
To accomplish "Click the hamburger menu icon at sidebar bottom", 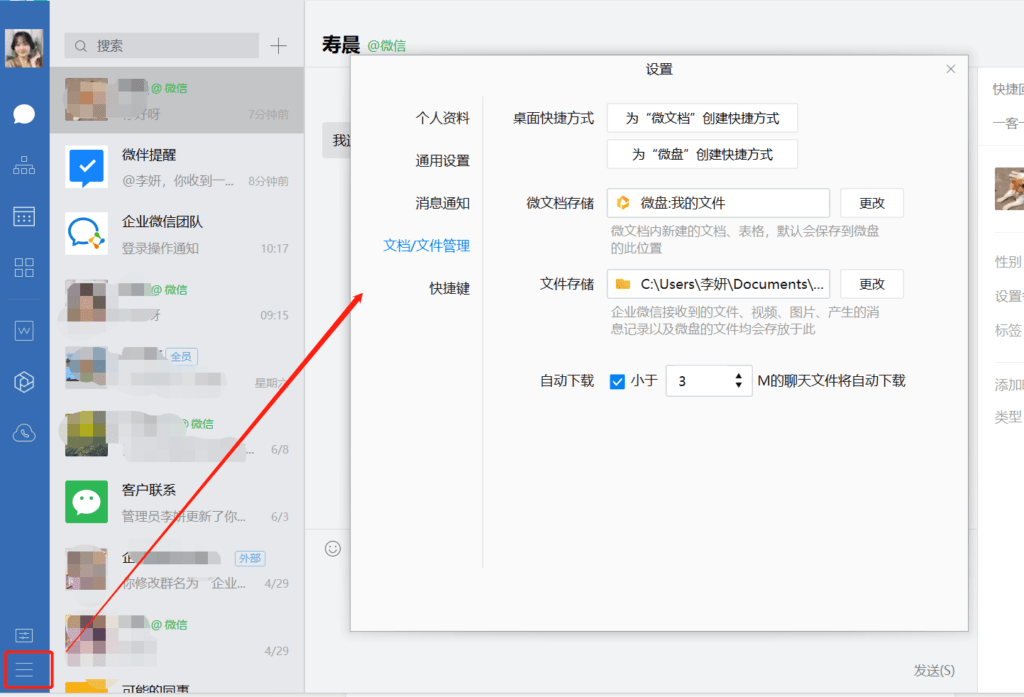I will click(x=24, y=670).
